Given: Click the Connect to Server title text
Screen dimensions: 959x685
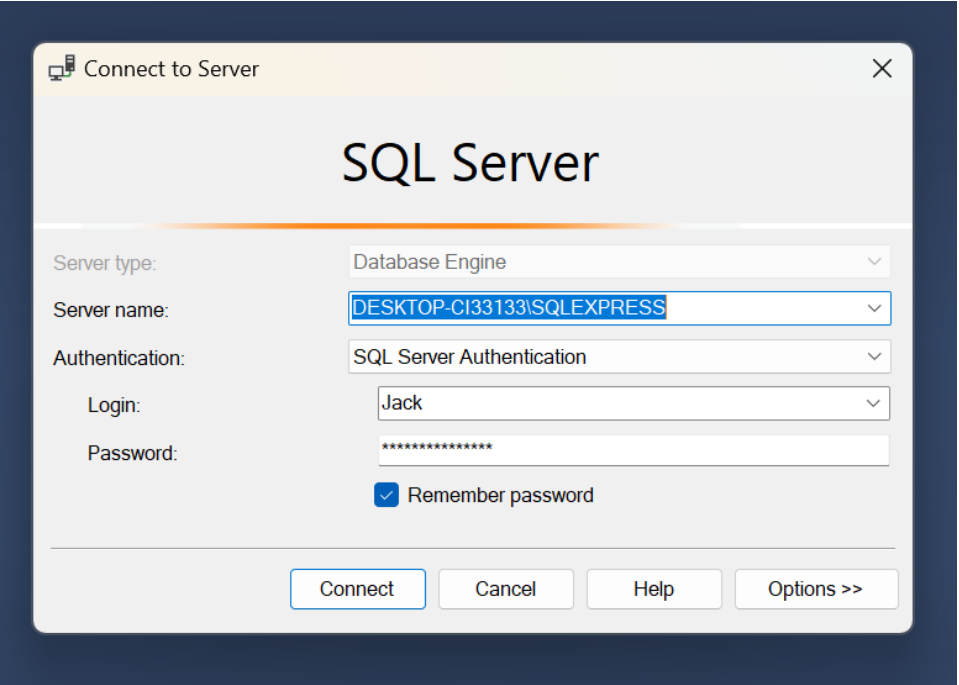Looking at the screenshot, I should coord(171,68).
